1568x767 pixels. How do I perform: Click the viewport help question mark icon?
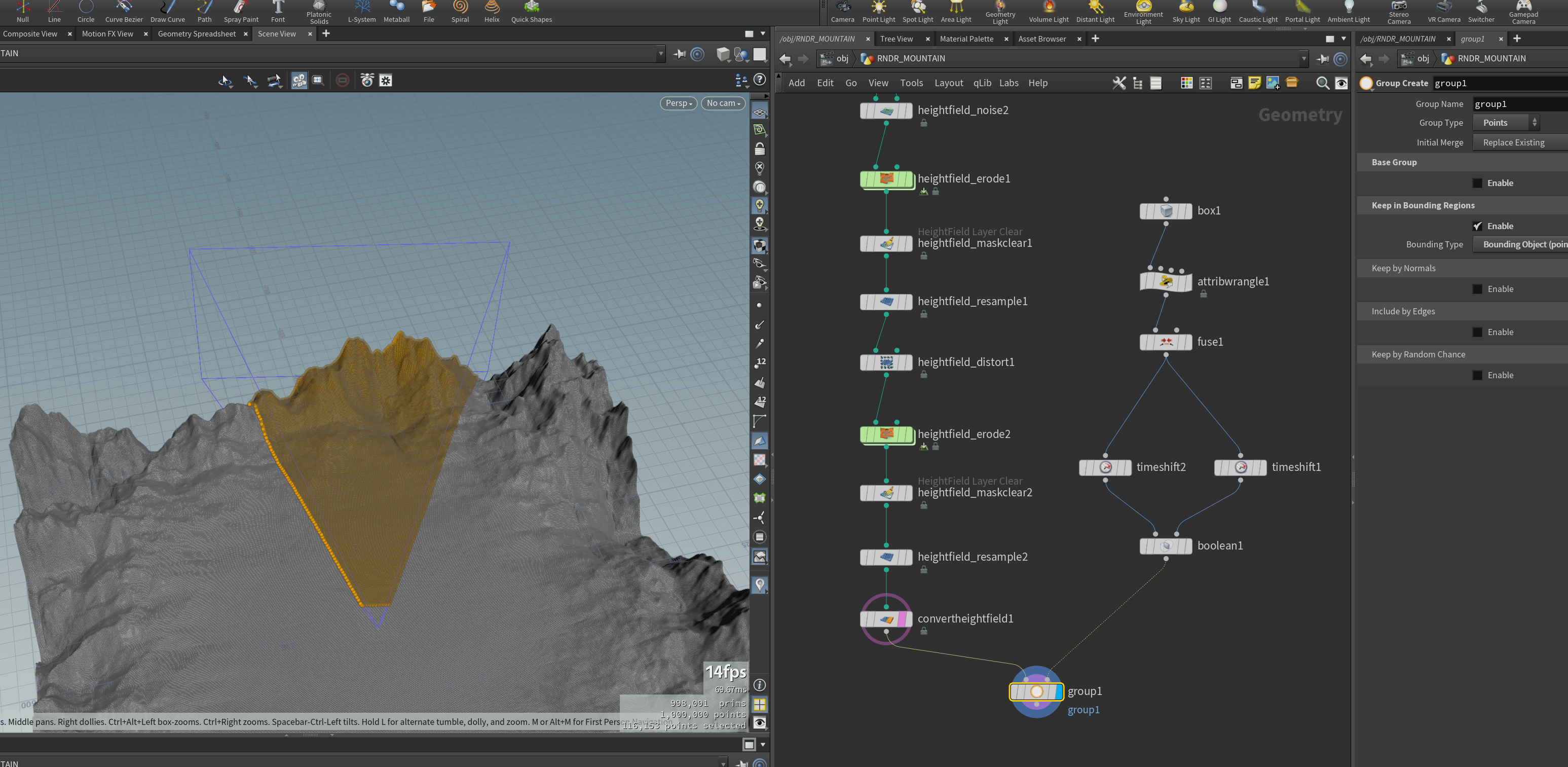click(x=759, y=80)
